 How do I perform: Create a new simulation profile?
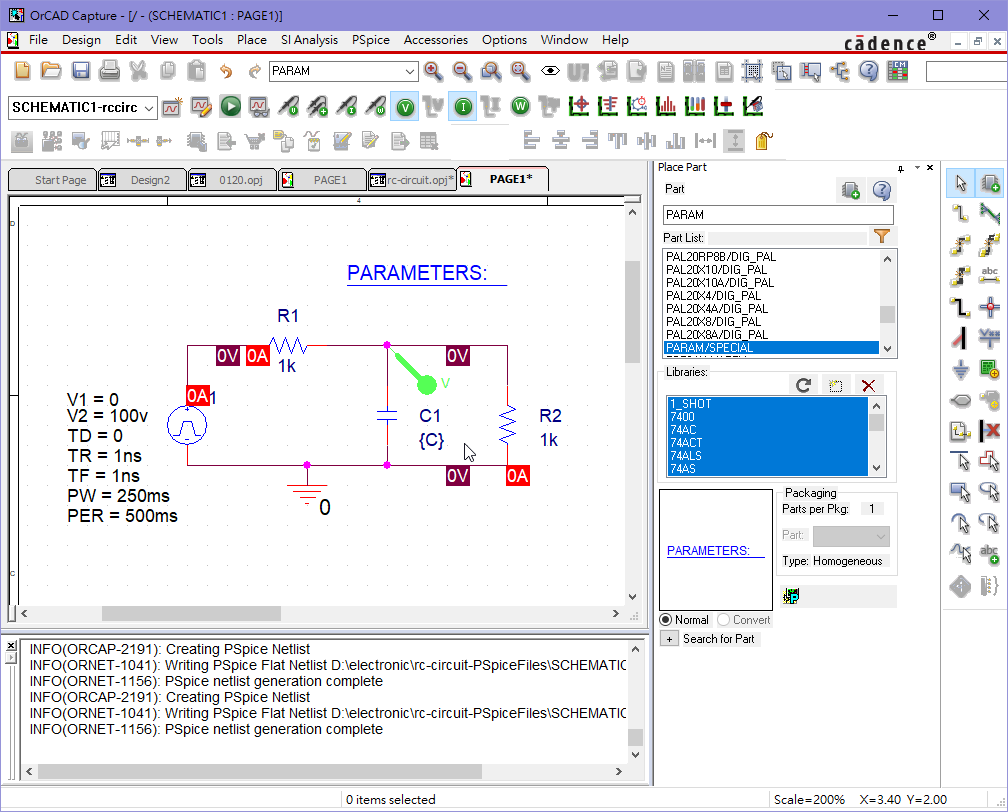pos(172,107)
